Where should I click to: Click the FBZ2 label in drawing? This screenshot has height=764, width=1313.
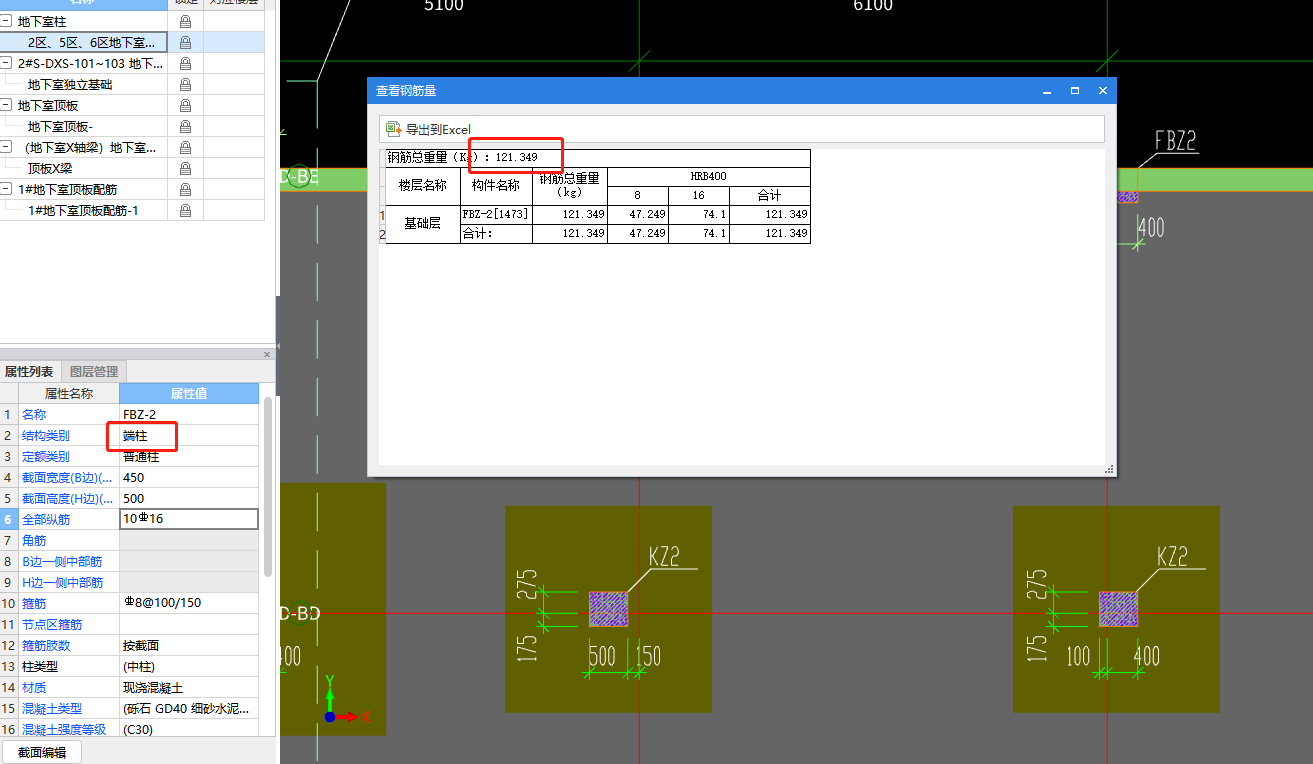click(x=1175, y=141)
